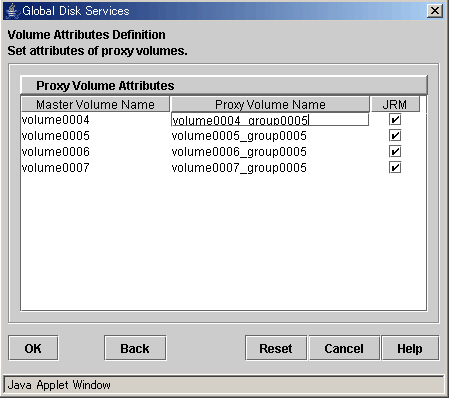
Task: Cancel the volume attributes dialog
Action: pyautogui.click(x=344, y=348)
